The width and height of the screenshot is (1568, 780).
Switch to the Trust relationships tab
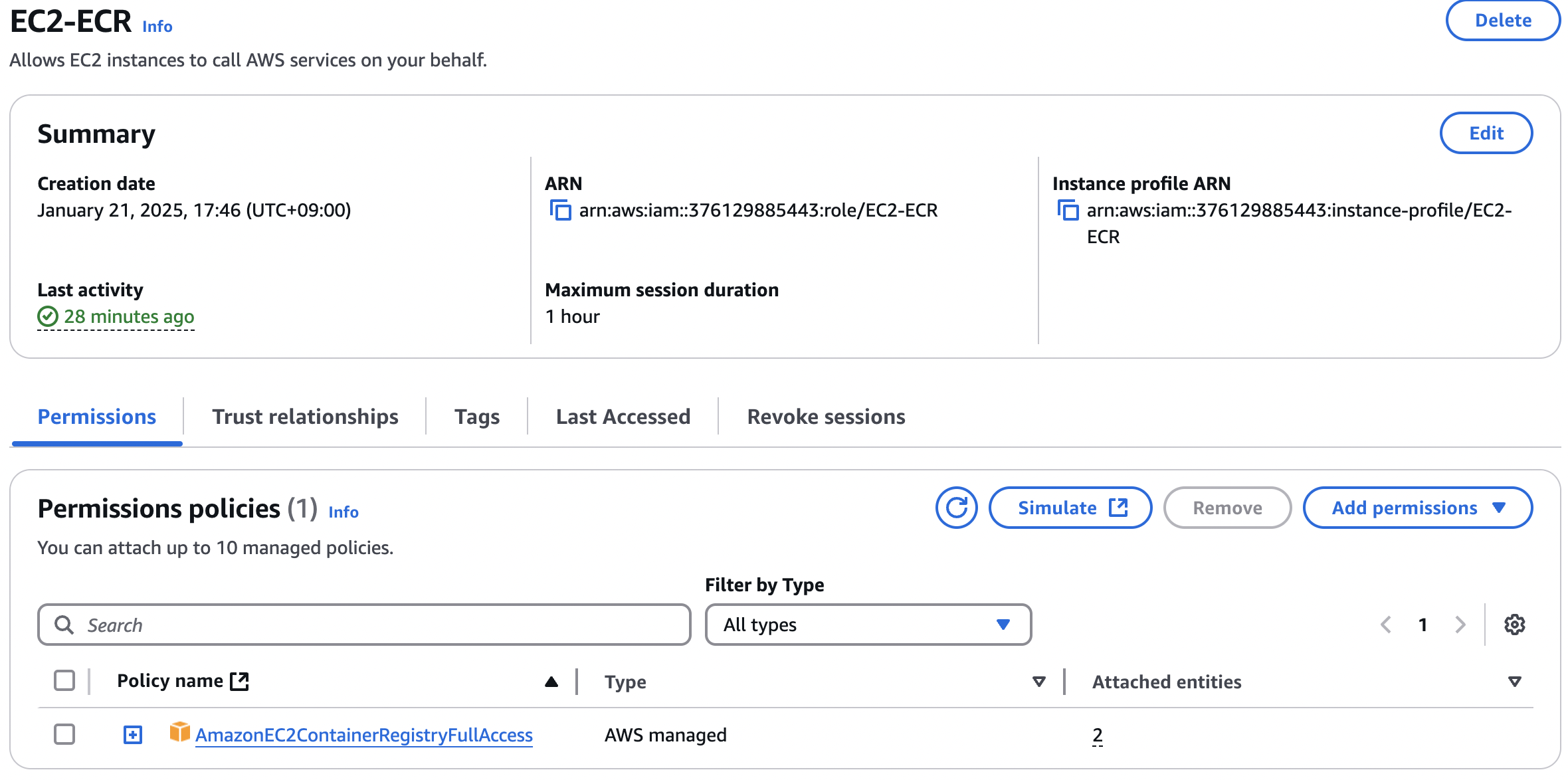coord(305,417)
